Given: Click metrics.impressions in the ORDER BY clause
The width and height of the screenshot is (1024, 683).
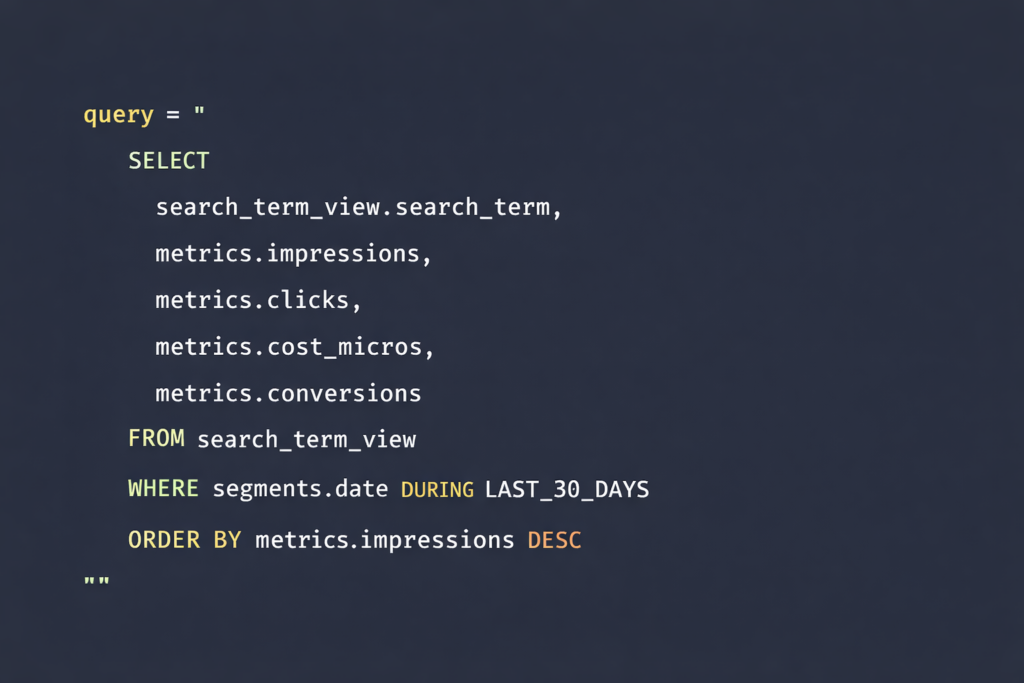Looking at the screenshot, I should (385, 540).
